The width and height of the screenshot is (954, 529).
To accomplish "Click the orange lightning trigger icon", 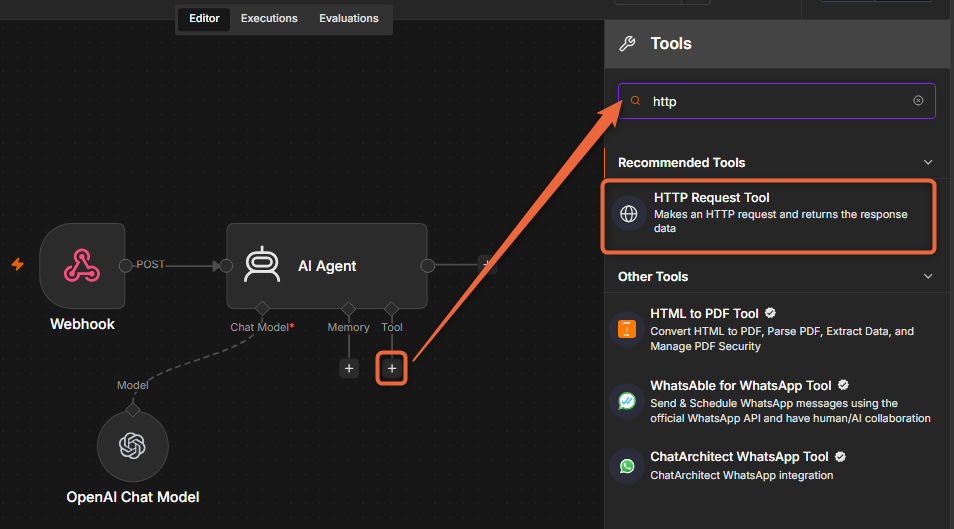I will (18, 264).
